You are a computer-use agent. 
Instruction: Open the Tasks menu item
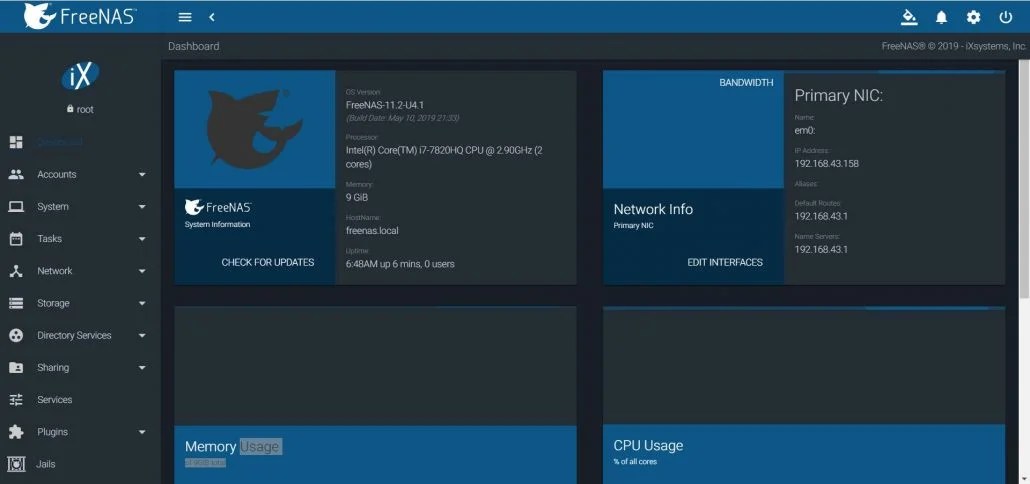(80, 238)
